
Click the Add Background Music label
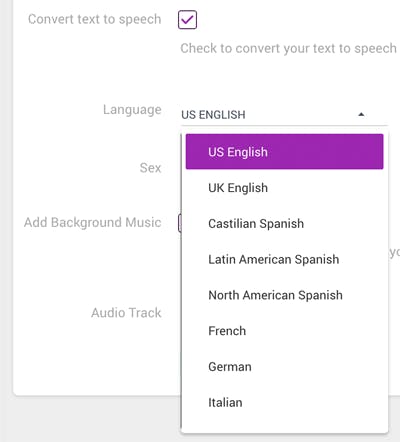[93, 222]
